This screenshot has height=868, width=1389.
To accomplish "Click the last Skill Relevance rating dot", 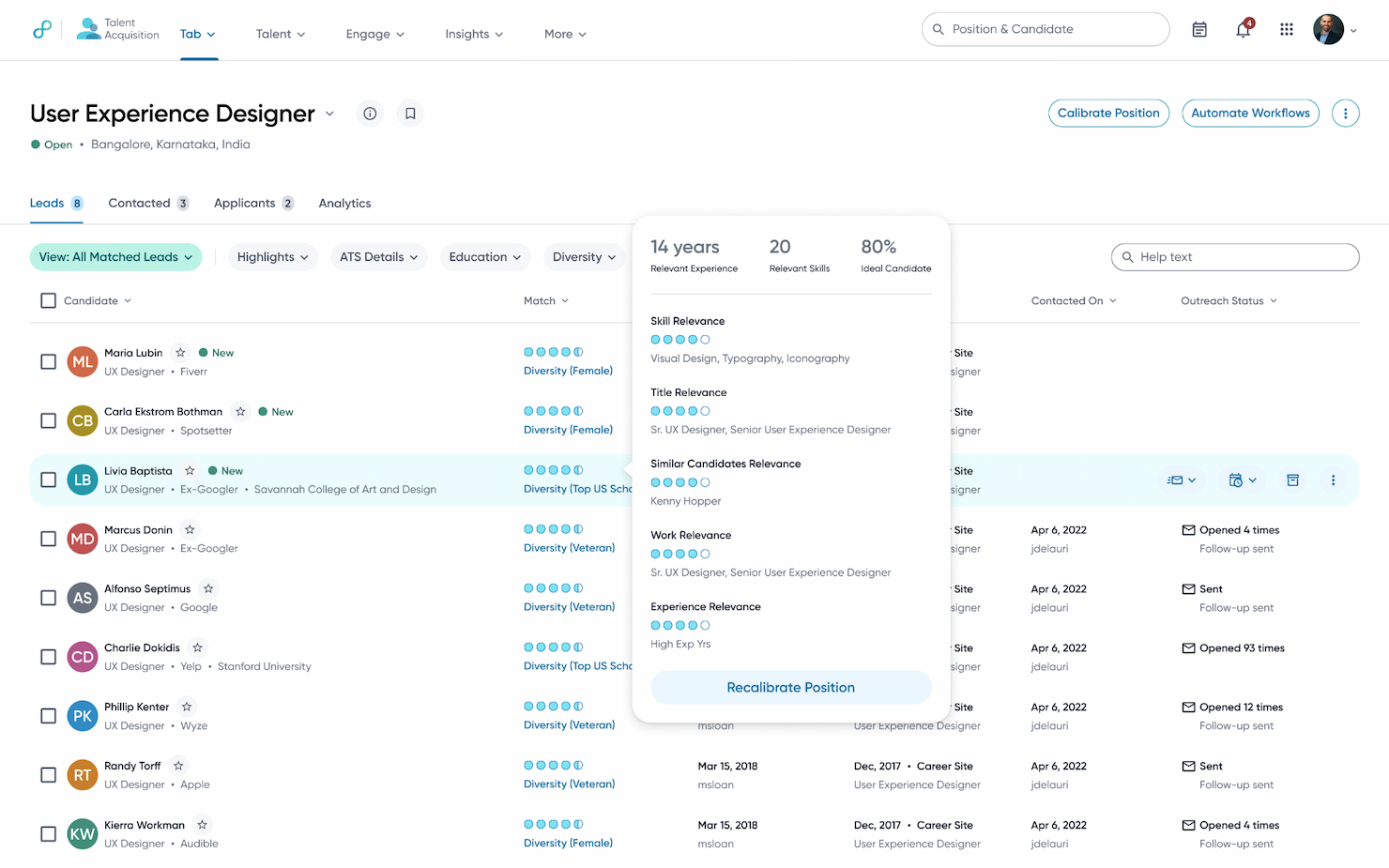I will point(705,339).
